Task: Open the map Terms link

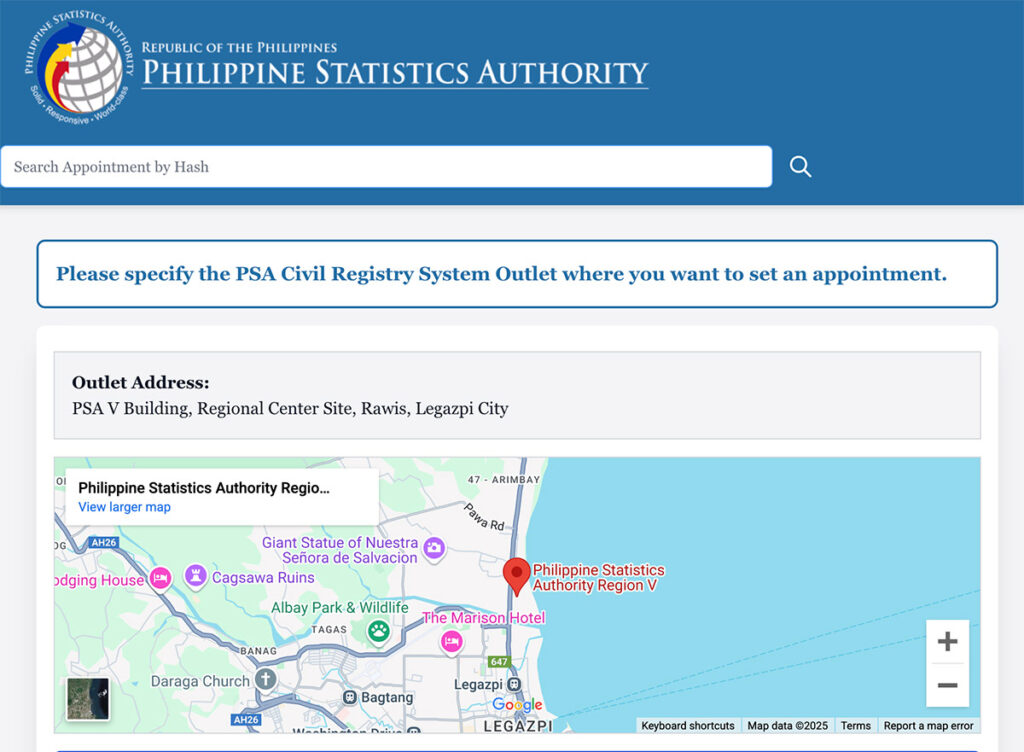Action: point(855,725)
